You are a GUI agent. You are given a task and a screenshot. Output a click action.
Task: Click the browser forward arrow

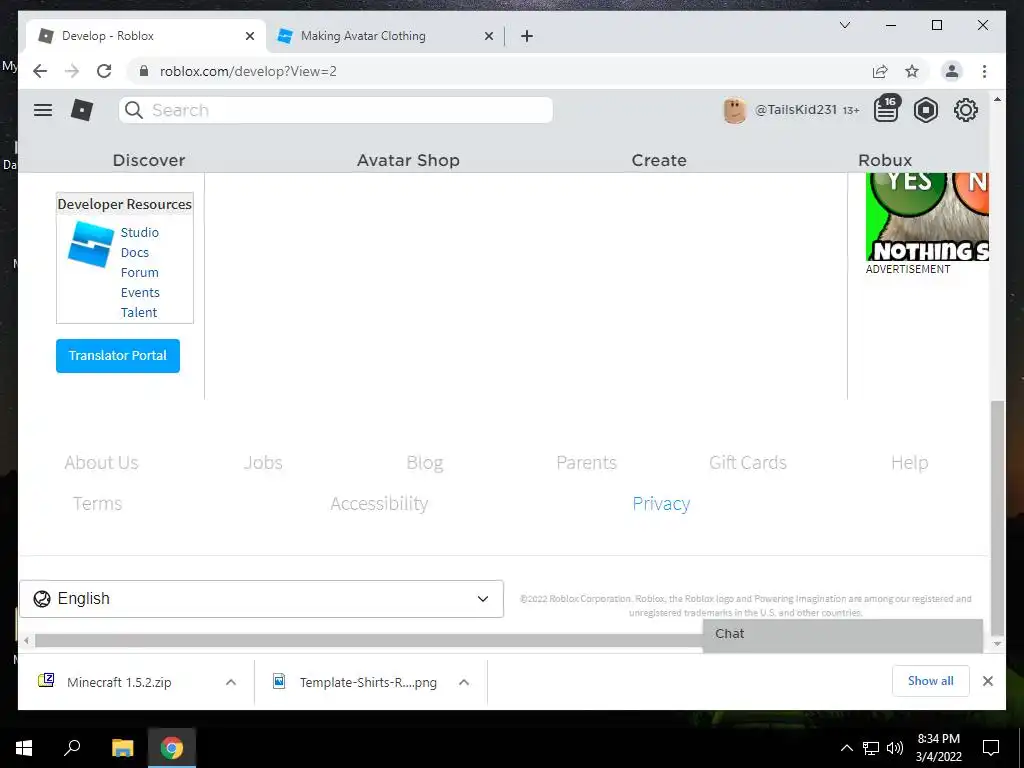tap(72, 71)
